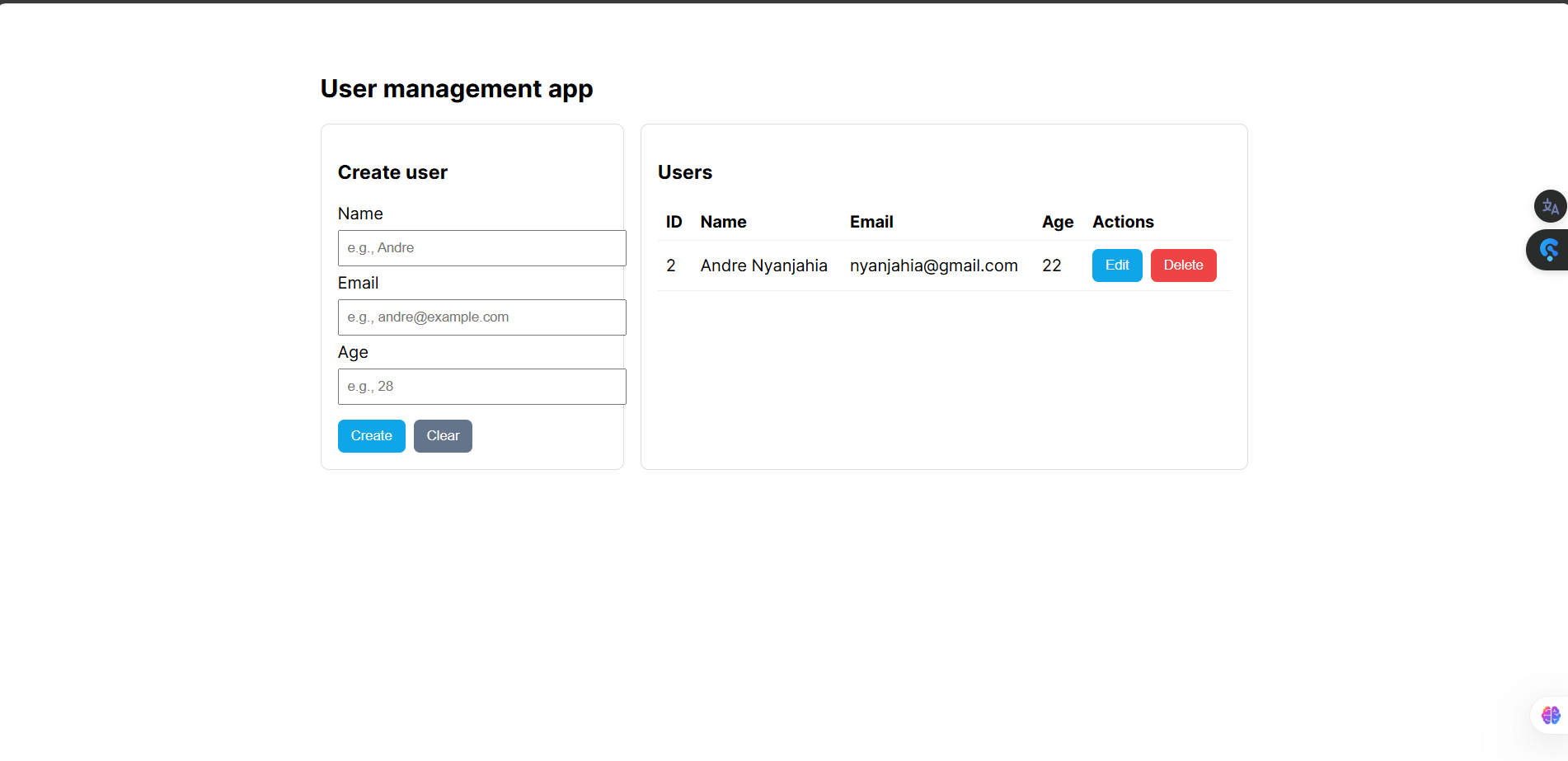Click the translate icon on right edge
1568x761 pixels.
pos(1550,206)
